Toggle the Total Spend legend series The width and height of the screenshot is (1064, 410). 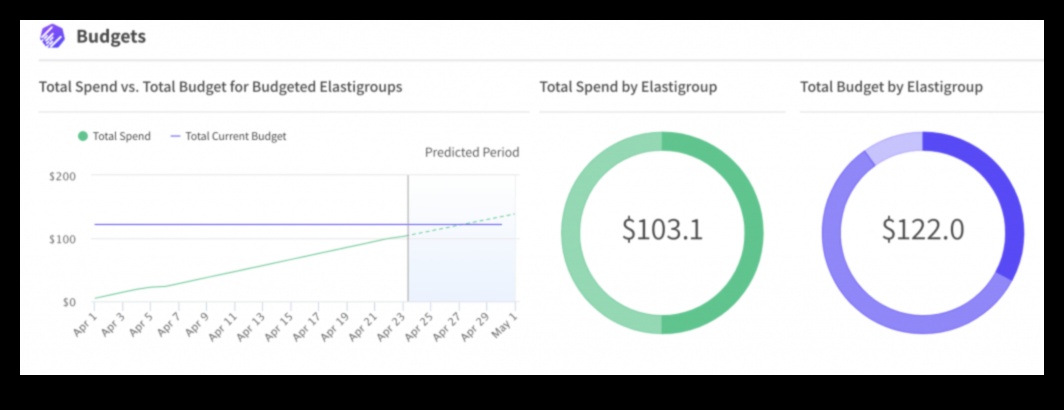click(120, 136)
